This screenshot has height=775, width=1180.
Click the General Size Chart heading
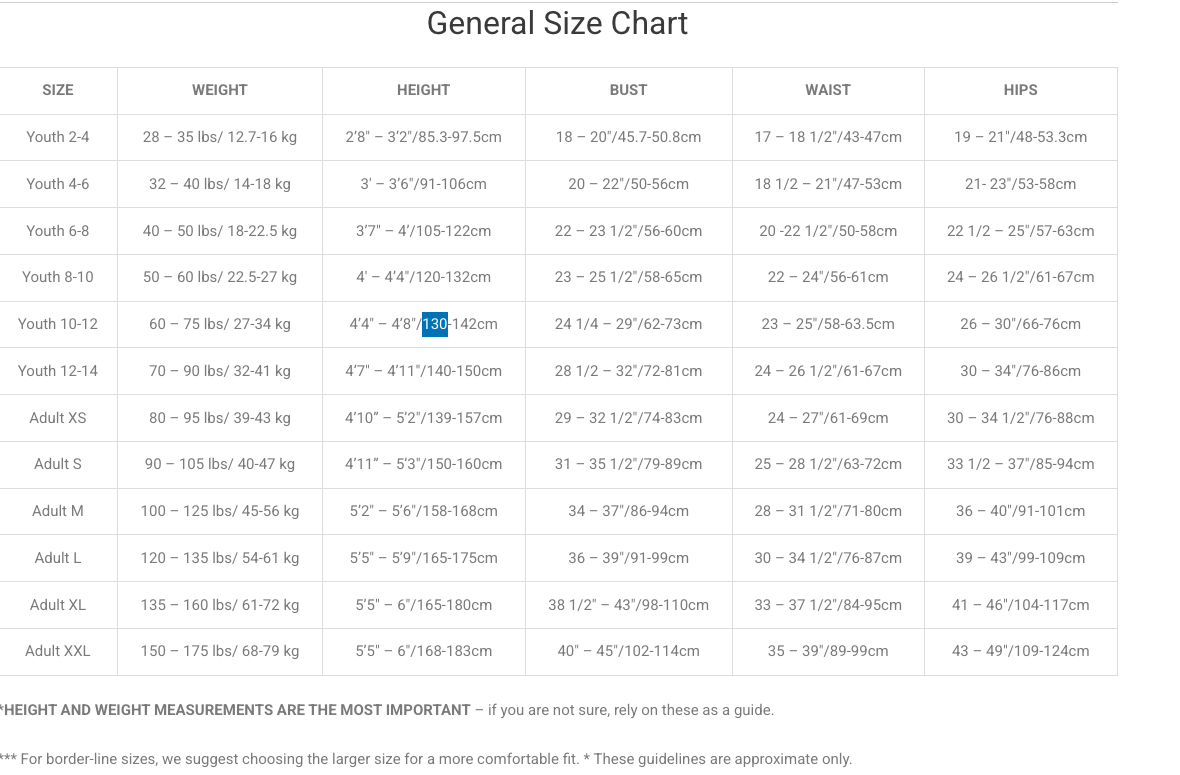(x=557, y=24)
